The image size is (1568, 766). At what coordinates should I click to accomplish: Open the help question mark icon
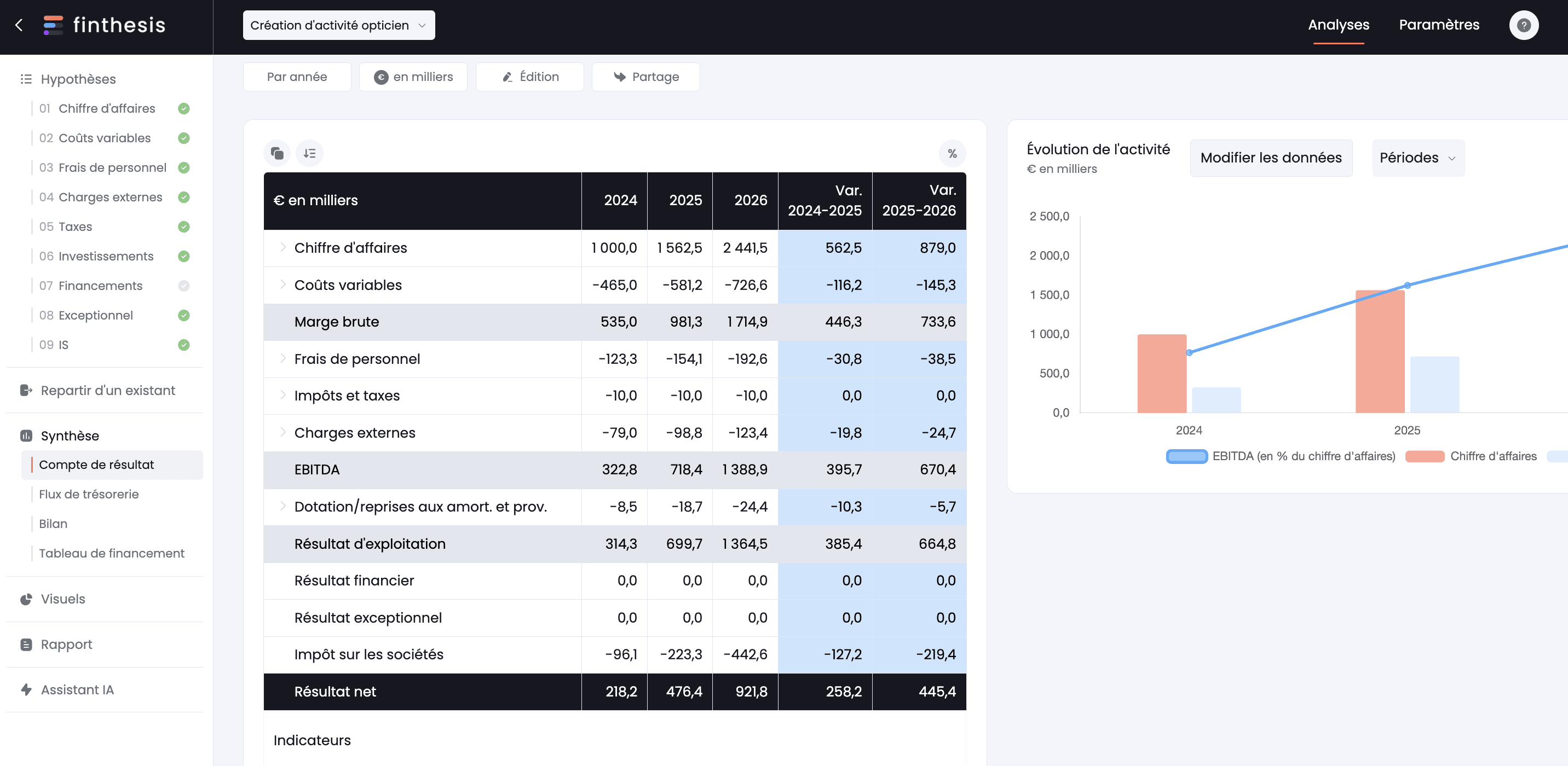point(1523,25)
